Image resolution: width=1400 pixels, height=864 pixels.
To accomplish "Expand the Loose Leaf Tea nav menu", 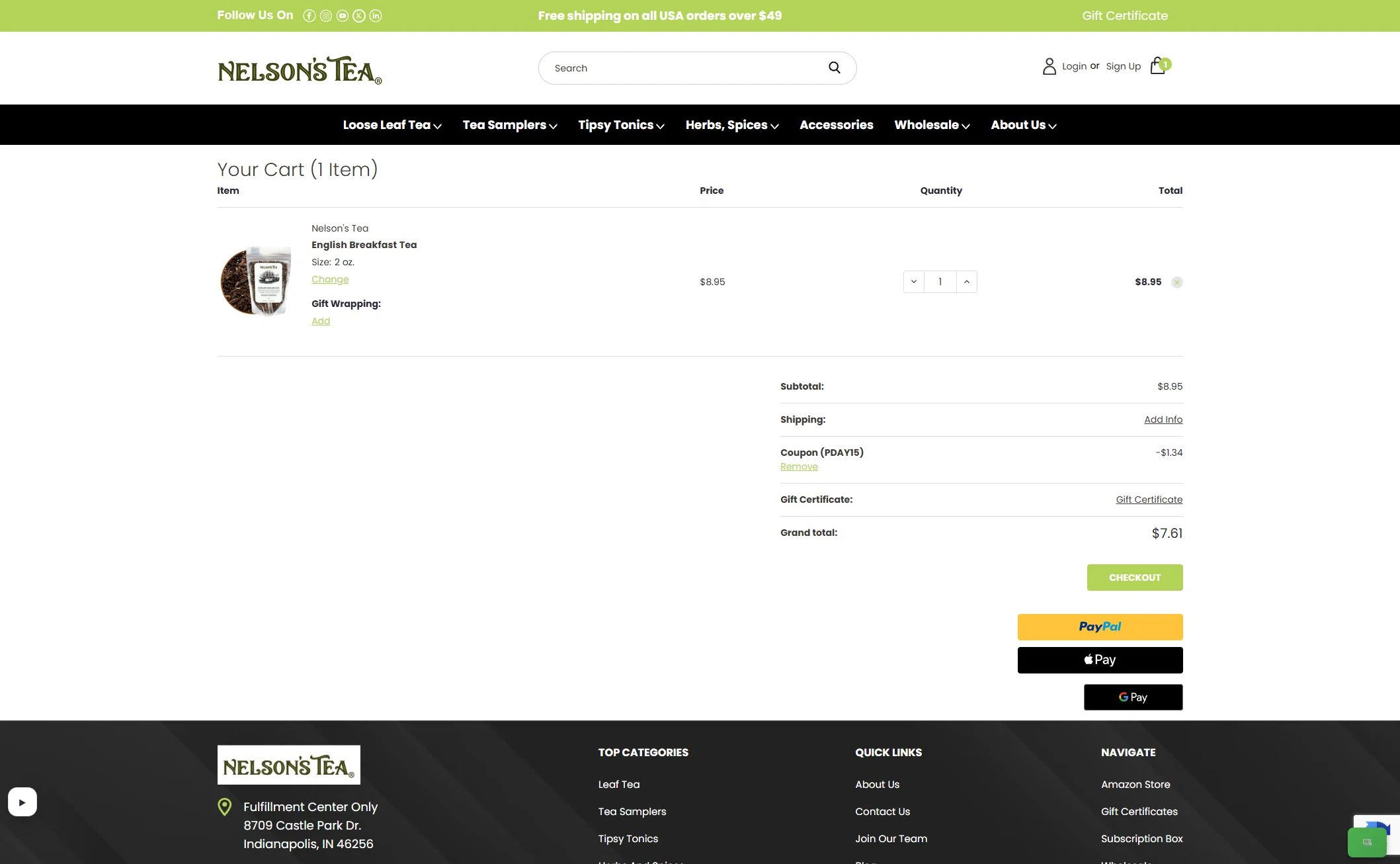I will 392,125.
